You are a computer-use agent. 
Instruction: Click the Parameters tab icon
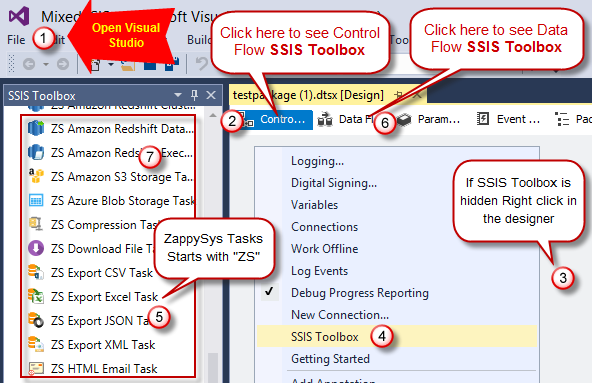click(x=404, y=120)
